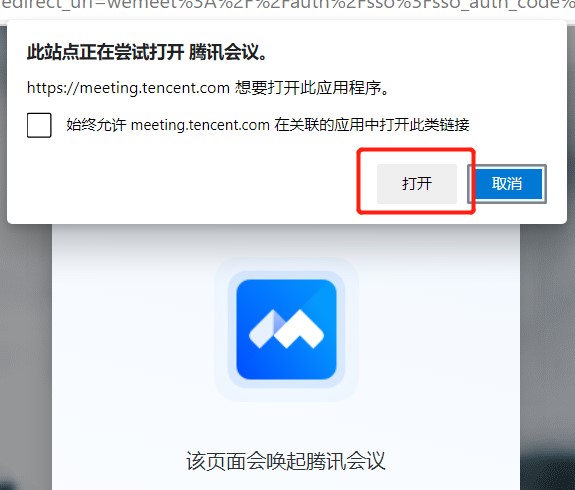The height and width of the screenshot is (490, 575).
Task: Click the Tencent Meeting app logo
Action: pyautogui.click(x=286, y=329)
